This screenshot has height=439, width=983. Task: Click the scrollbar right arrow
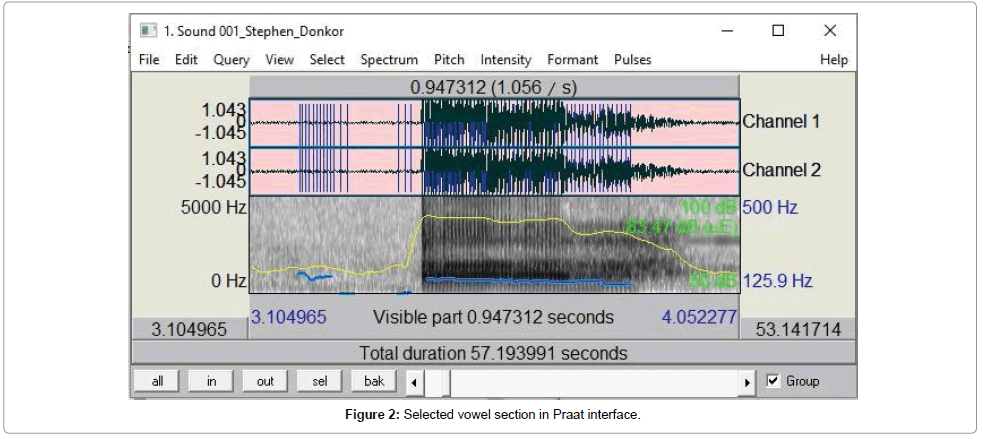pos(747,382)
